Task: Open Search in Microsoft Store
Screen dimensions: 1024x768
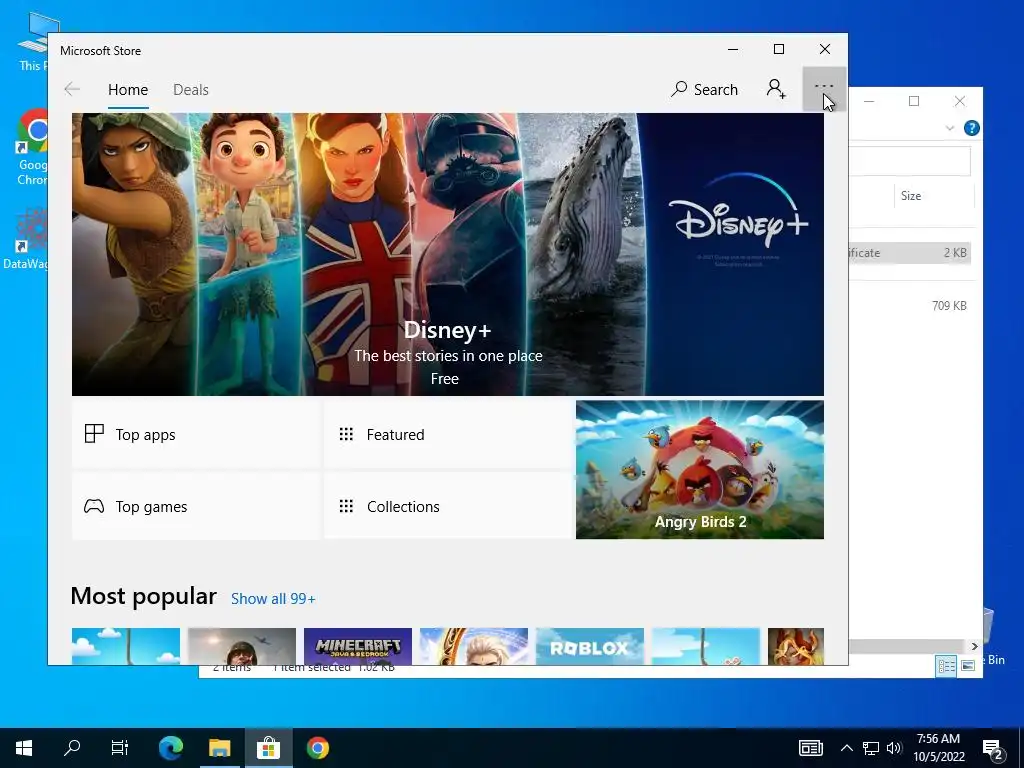Action: [x=705, y=89]
